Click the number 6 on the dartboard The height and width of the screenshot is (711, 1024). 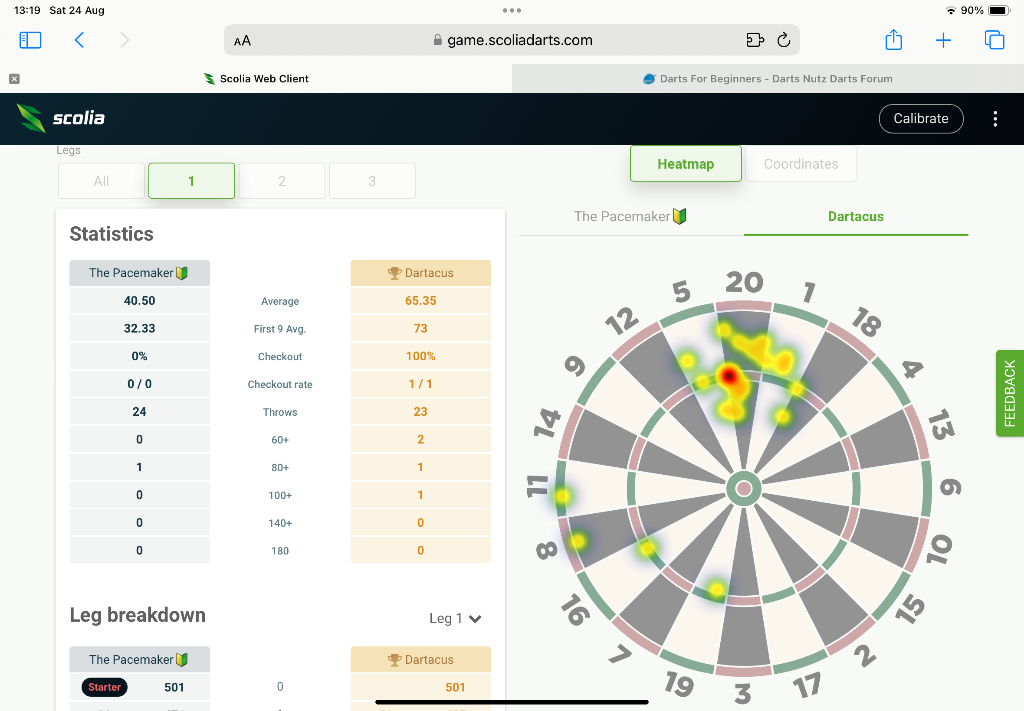pyautogui.click(x=950, y=487)
